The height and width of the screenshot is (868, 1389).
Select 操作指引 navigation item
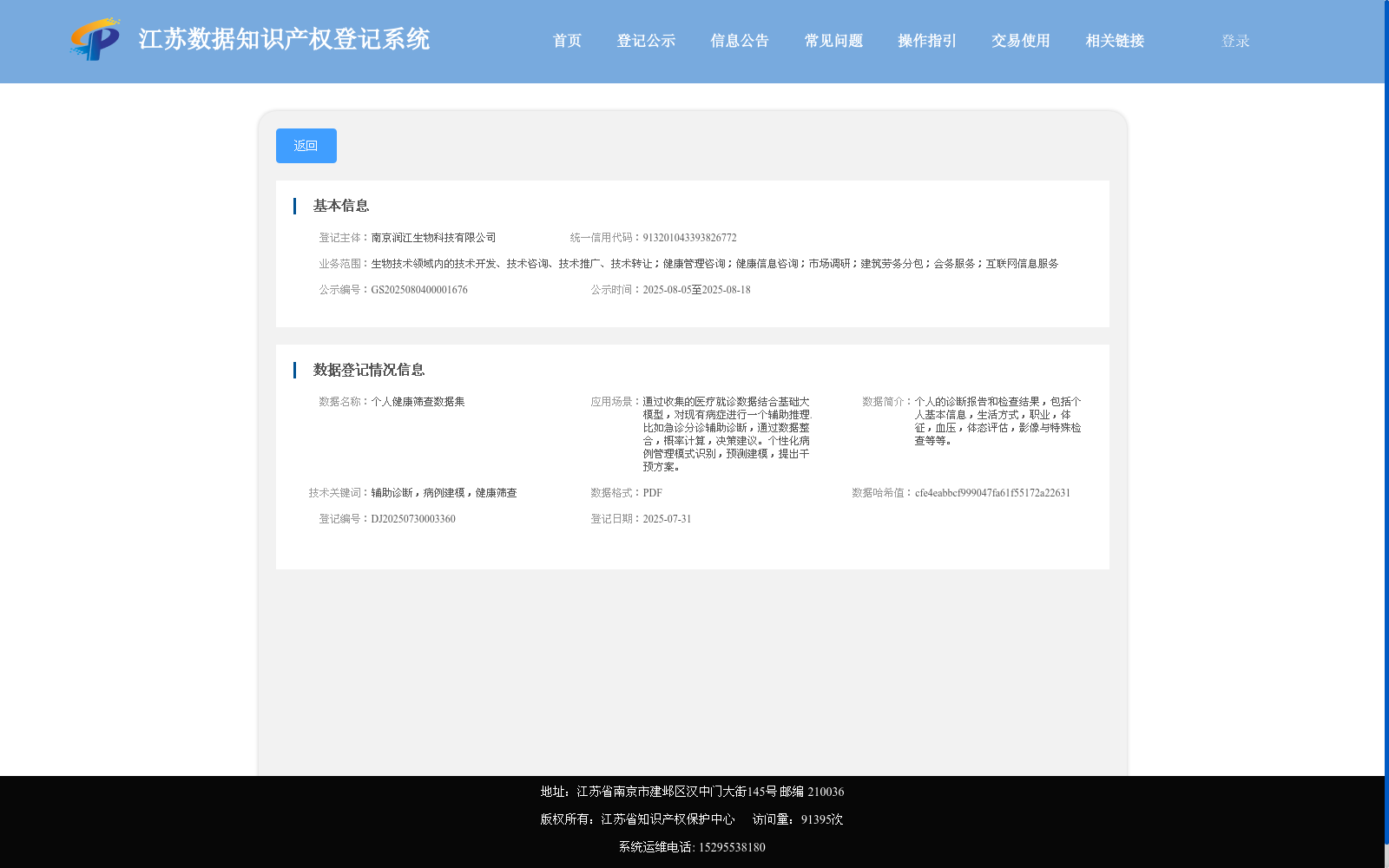point(927,41)
